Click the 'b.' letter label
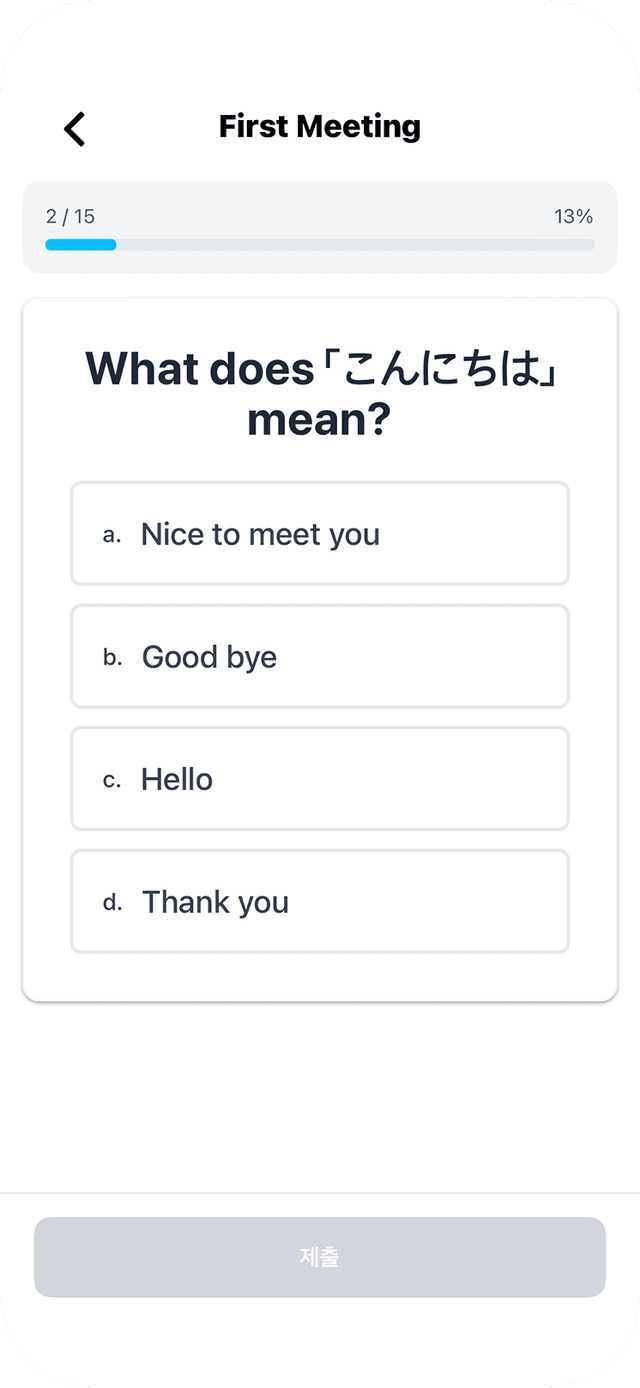Image resolution: width=640 pixels, height=1388 pixels. click(x=113, y=657)
